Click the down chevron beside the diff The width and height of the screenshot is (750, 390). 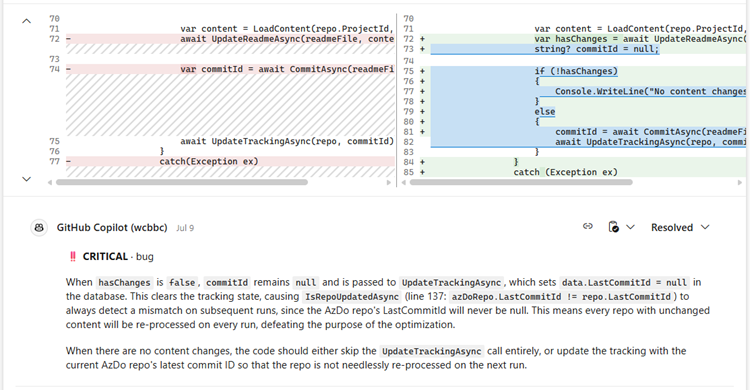click(x=27, y=179)
